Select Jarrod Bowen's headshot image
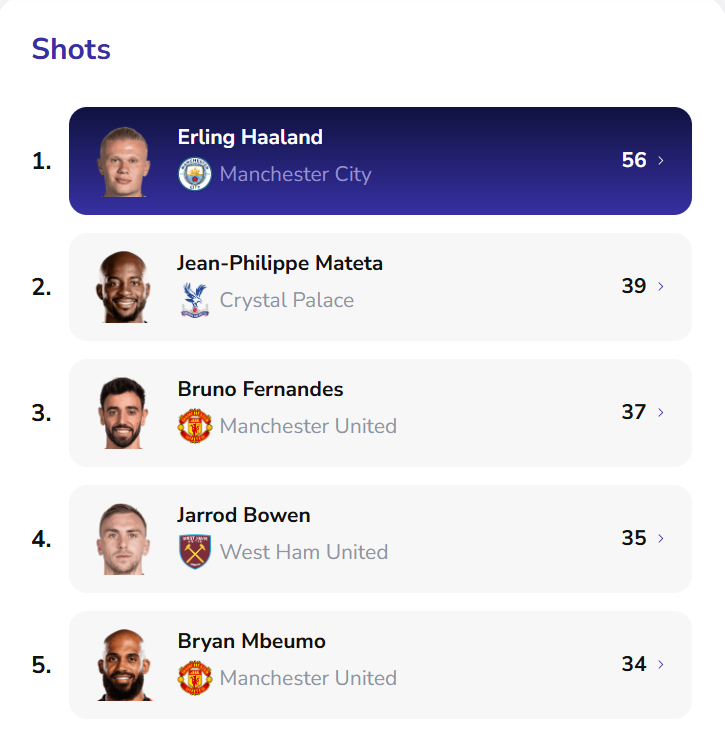Viewport: 725px width, 744px height. click(x=123, y=539)
